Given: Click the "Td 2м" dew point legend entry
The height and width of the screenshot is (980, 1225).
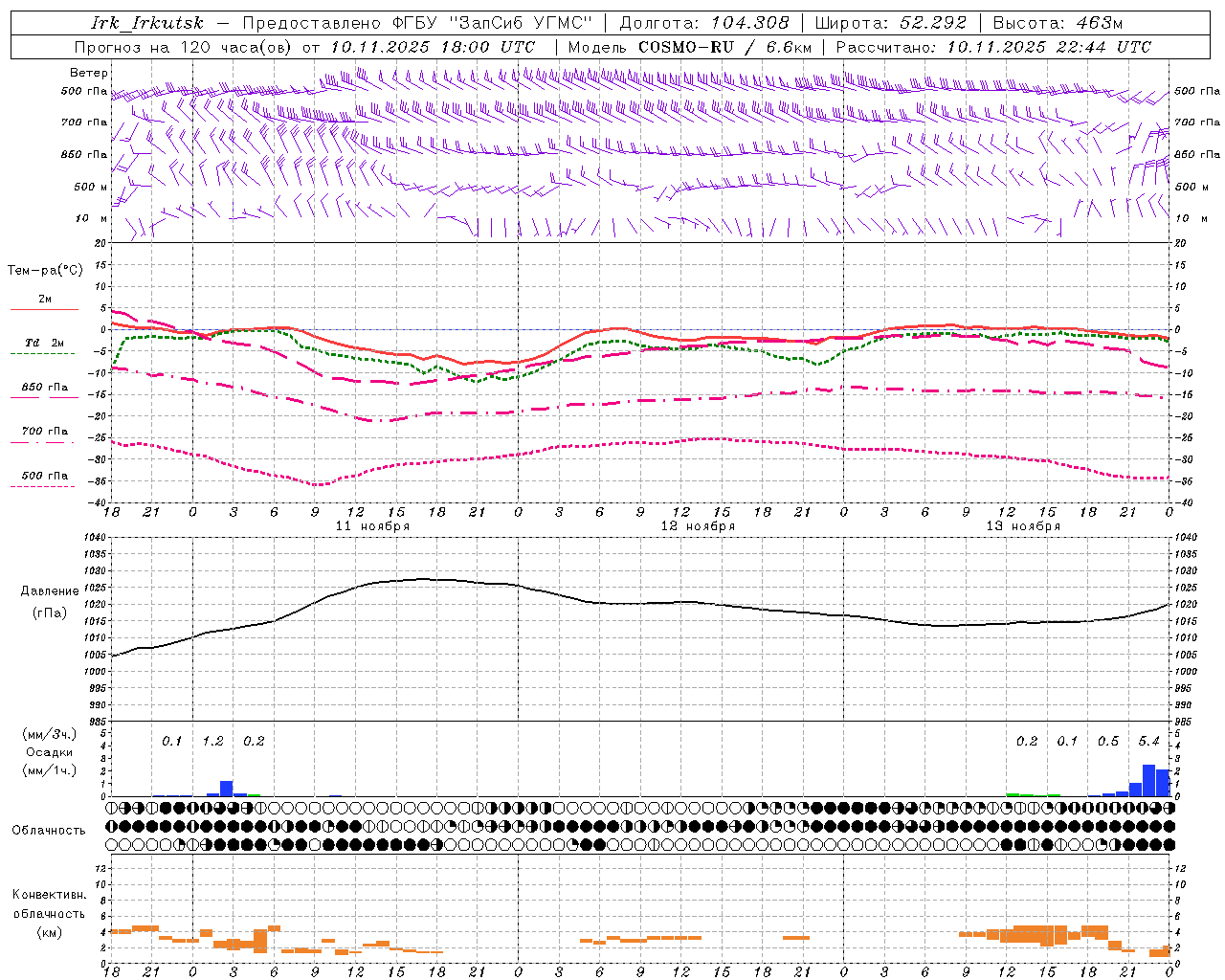Looking at the screenshot, I should point(44,343).
